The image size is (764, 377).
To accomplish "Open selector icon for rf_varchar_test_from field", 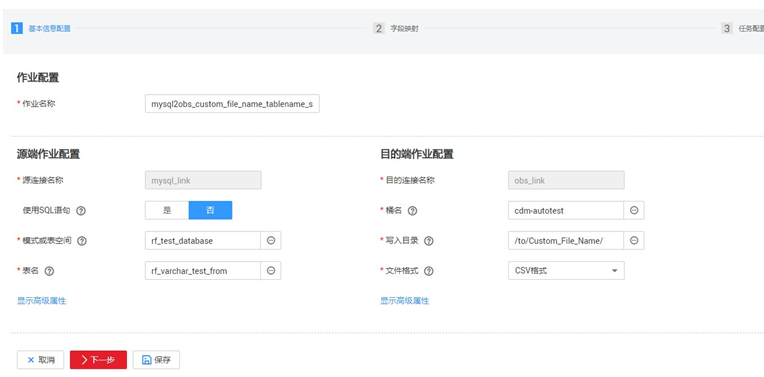I will [271, 271].
